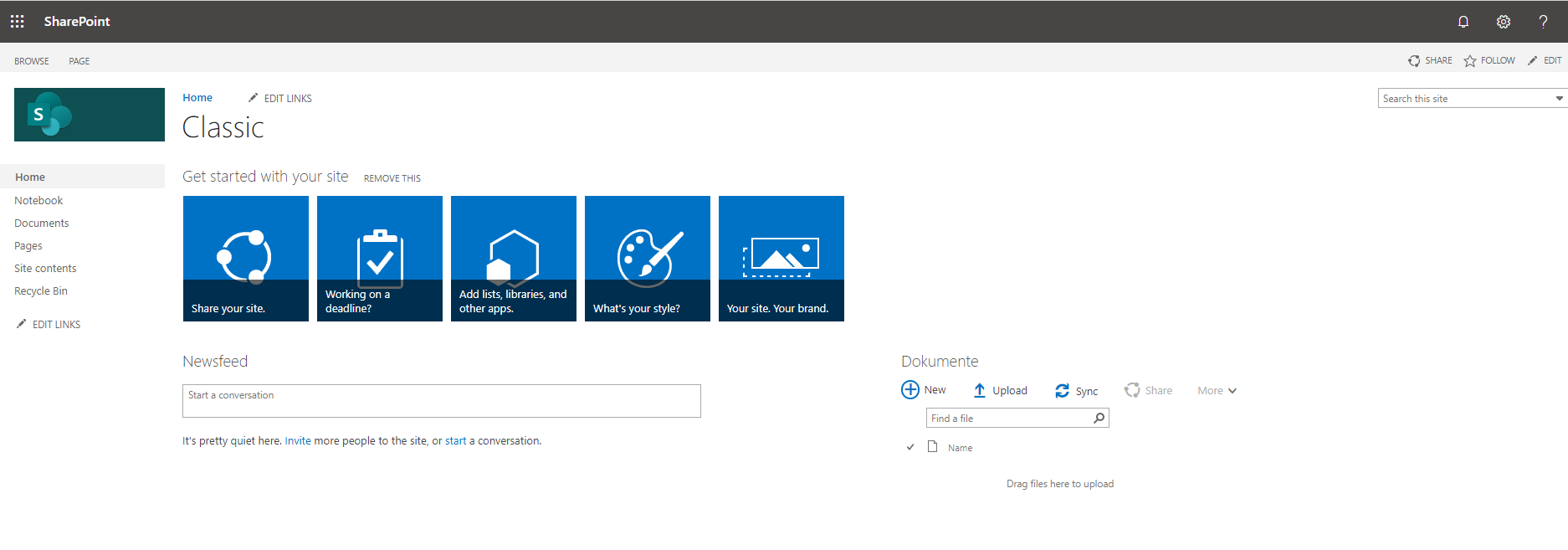Select Home in the left navigation
This screenshot has height=550, width=1568.
tap(83, 177)
